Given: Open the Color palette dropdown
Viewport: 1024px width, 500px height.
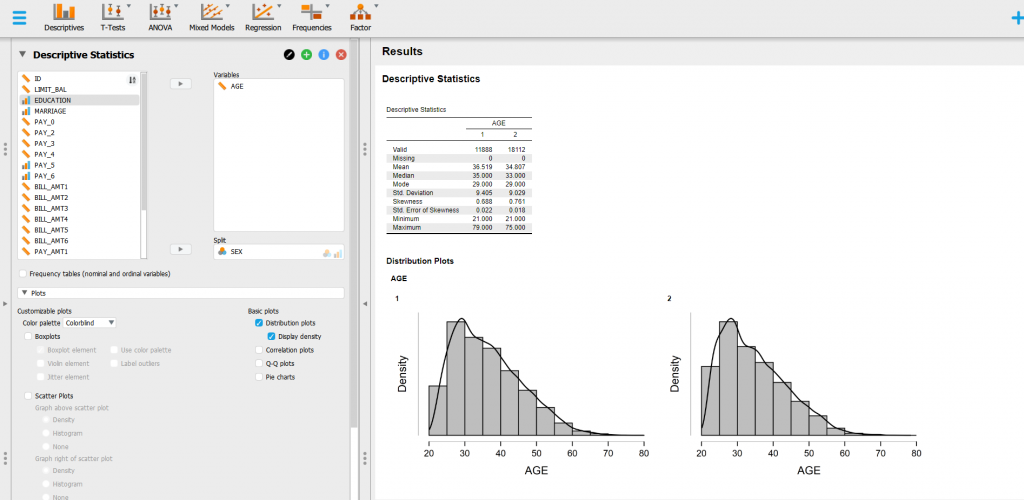Looking at the screenshot, I should [90, 322].
